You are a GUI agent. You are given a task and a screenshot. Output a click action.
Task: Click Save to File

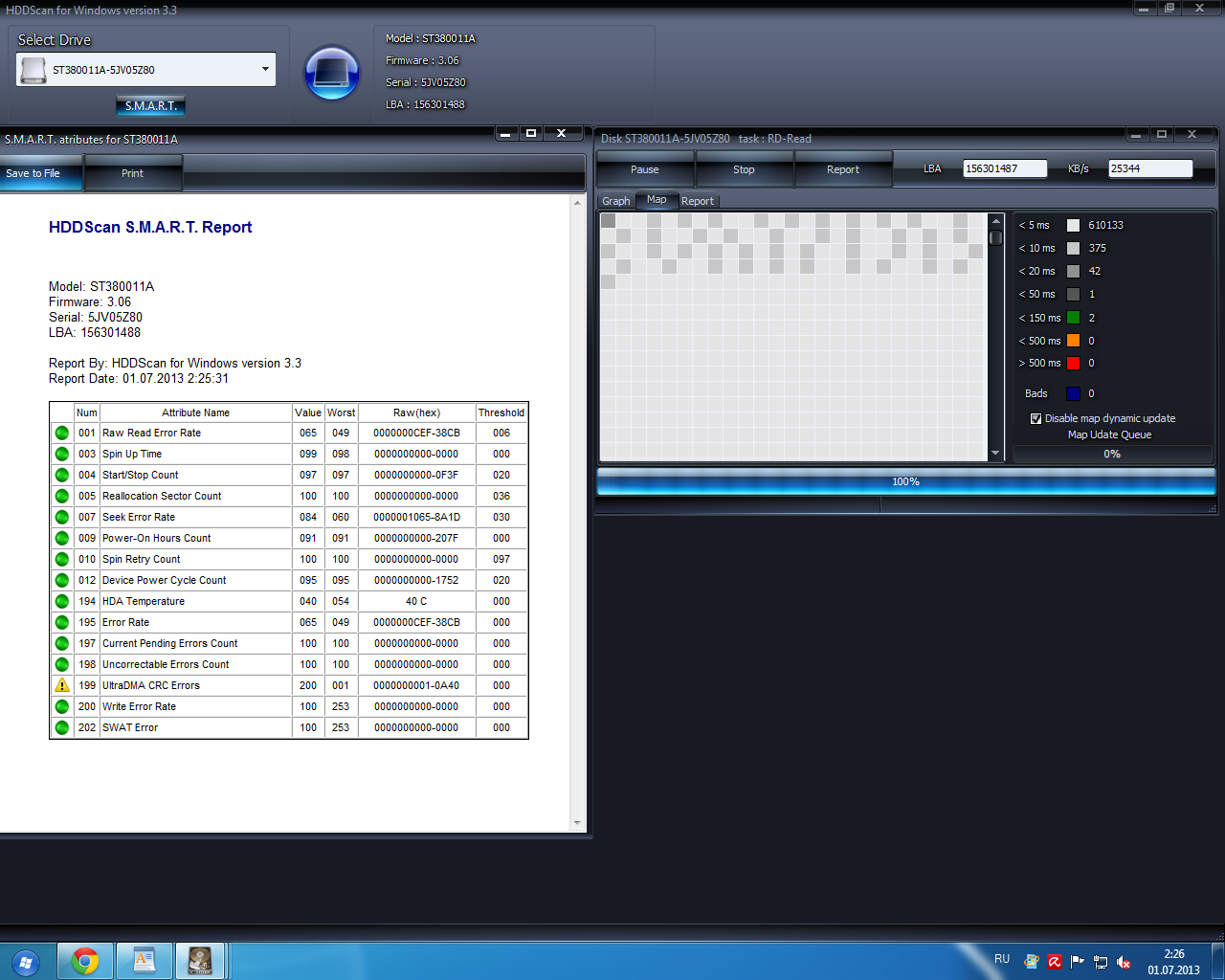click(x=33, y=173)
